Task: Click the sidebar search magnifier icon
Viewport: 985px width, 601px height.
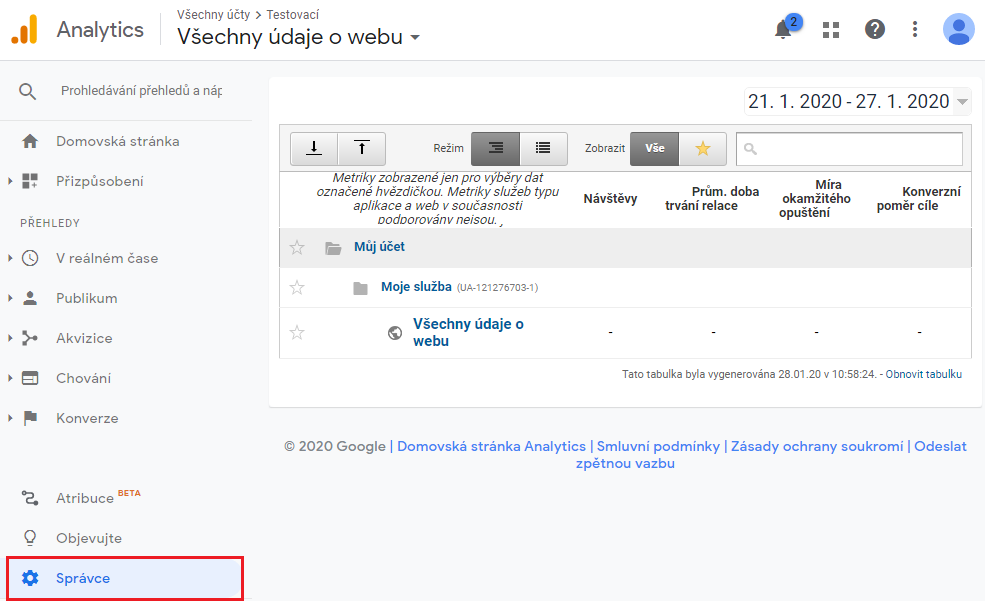Action: 27,91
